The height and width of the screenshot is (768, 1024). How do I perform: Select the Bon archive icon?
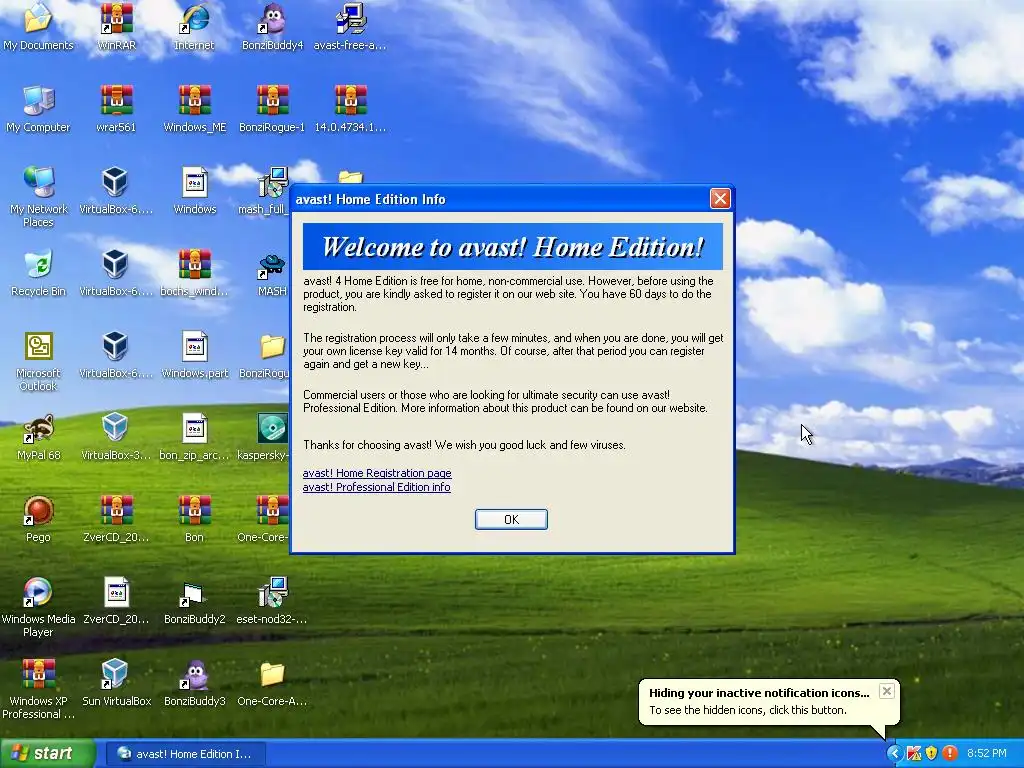[x=195, y=519]
